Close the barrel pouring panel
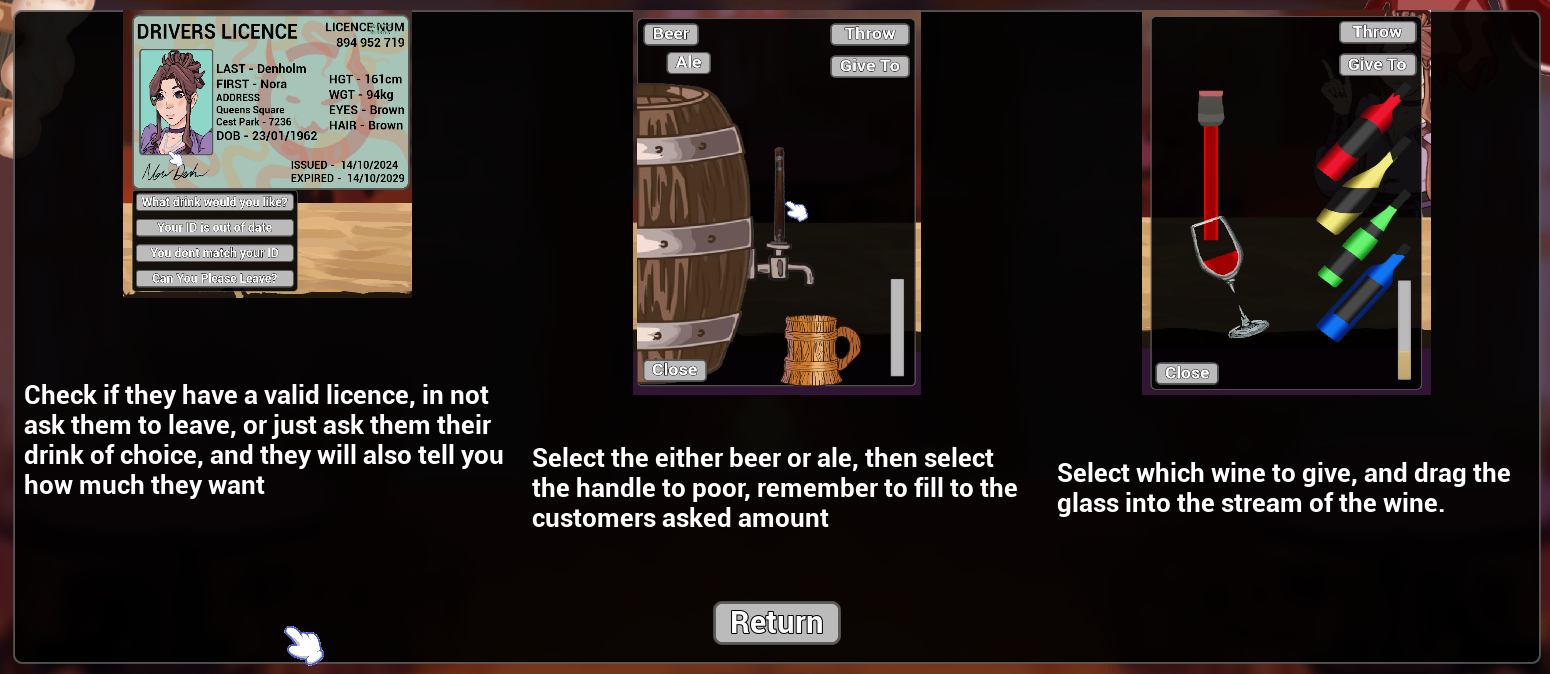Image resolution: width=1550 pixels, height=674 pixels. [x=674, y=370]
